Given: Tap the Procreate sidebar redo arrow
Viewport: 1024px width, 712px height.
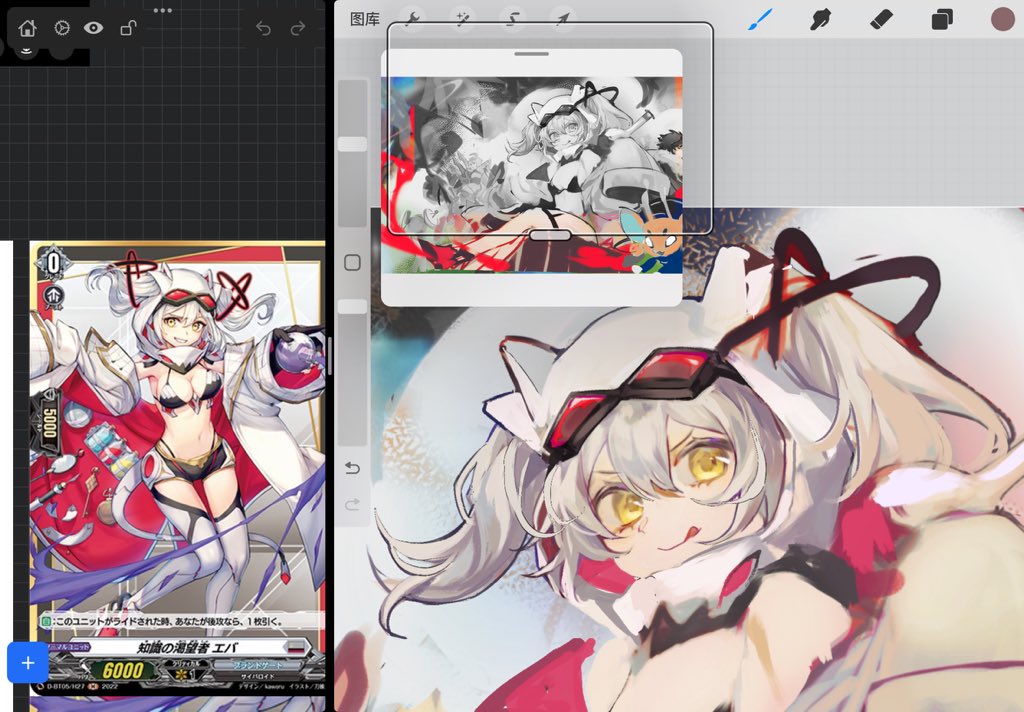Looking at the screenshot, I should 352,504.
